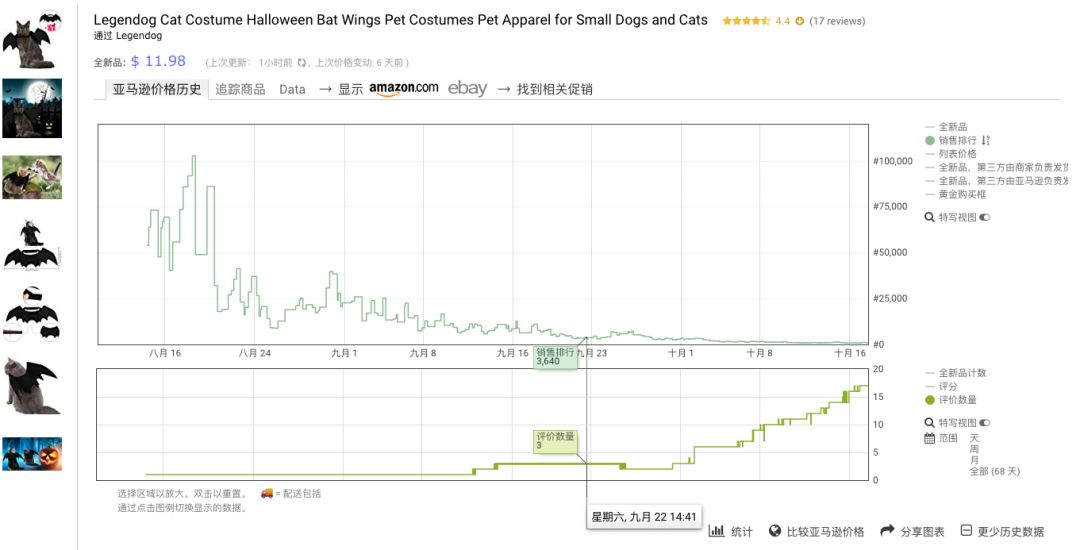
Task: Toggle 评价数量 series in the legend
Action: [957, 400]
